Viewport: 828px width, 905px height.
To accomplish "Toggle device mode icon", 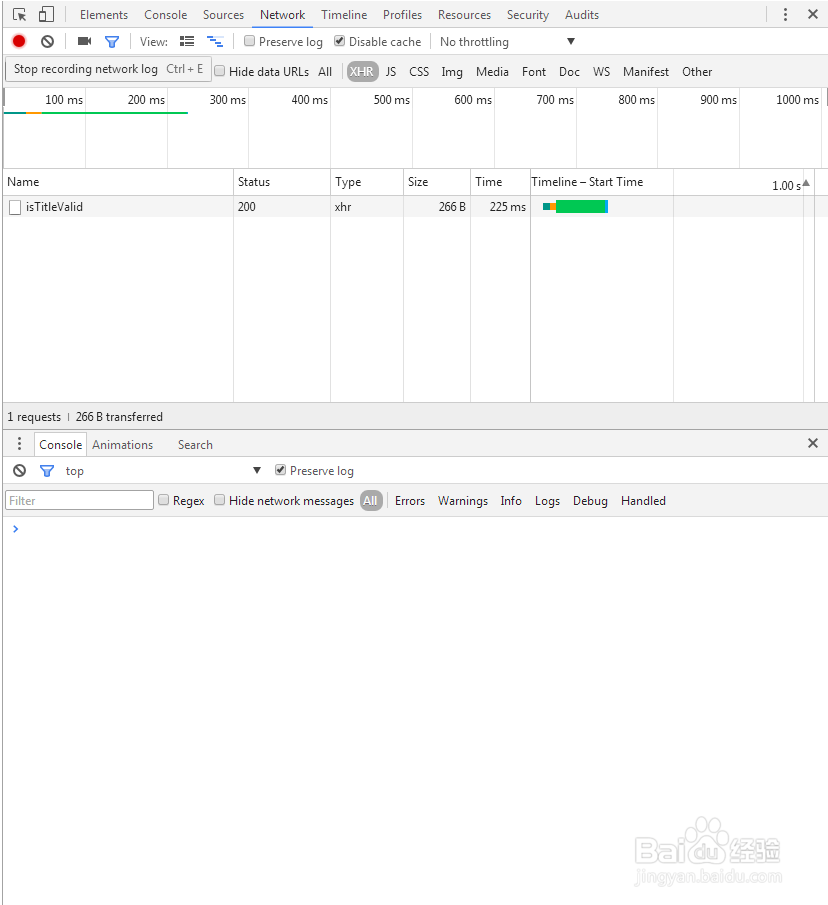I will point(46,14).
